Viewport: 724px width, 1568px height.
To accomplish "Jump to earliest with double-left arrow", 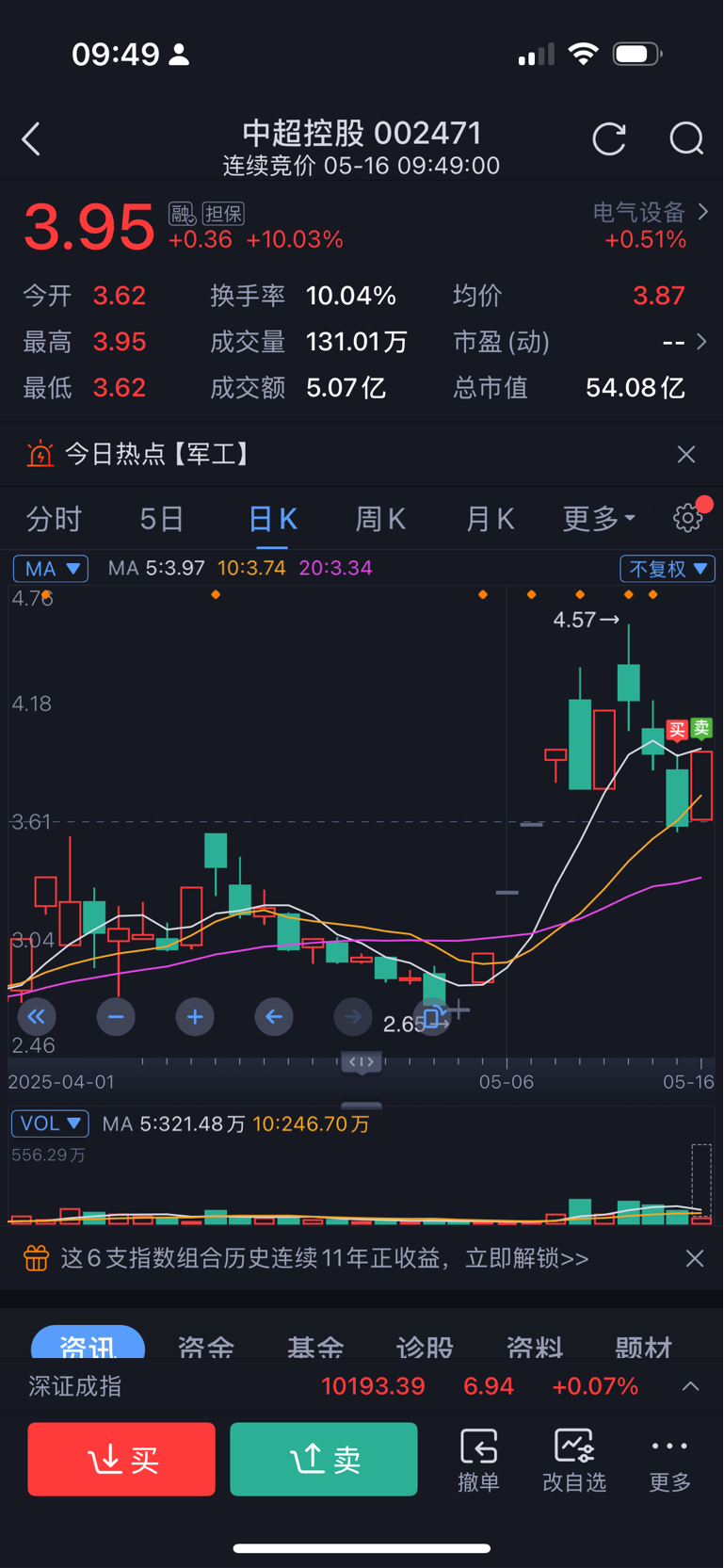I will click(x=37, y=1016).
